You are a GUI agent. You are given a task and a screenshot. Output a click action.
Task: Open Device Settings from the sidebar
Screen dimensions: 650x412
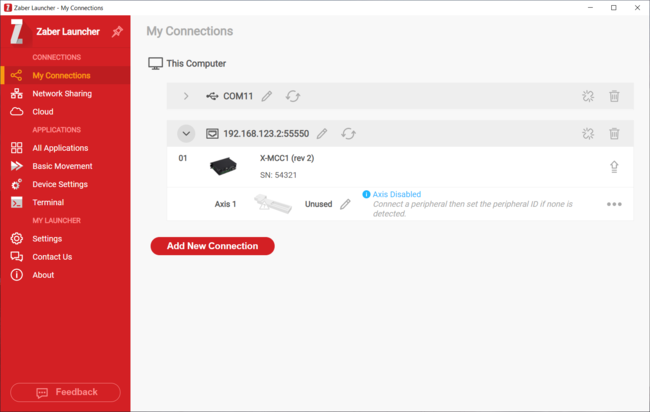60,184
